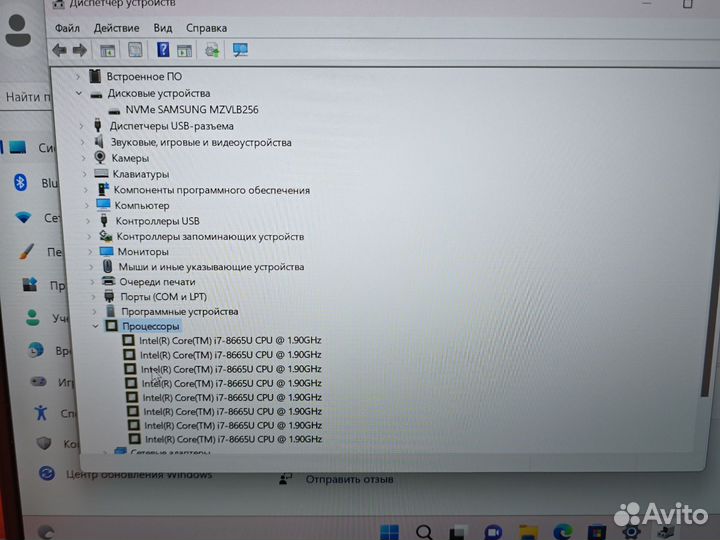Open Центр обновления Windows in Settings
The width and height of the screenshot is (720, 540).
[139, 475]
